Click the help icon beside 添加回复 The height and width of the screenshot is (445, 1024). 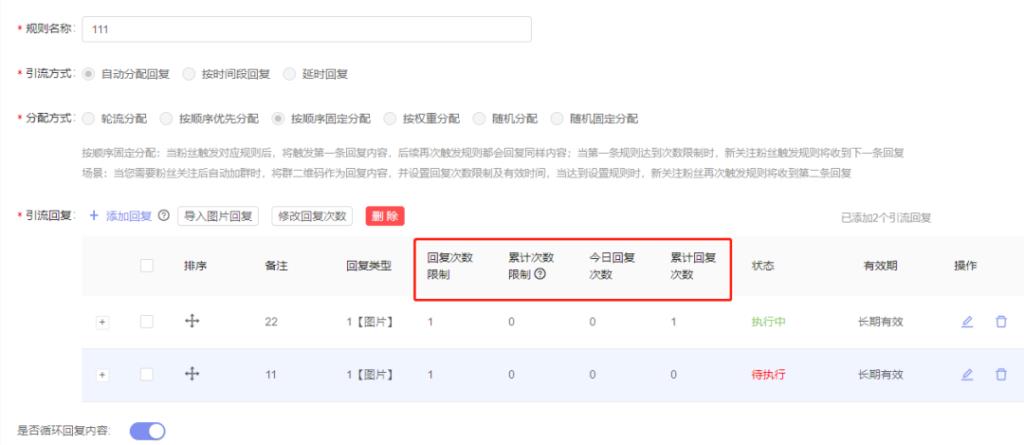pyautogui.click(x=164, y=216)
